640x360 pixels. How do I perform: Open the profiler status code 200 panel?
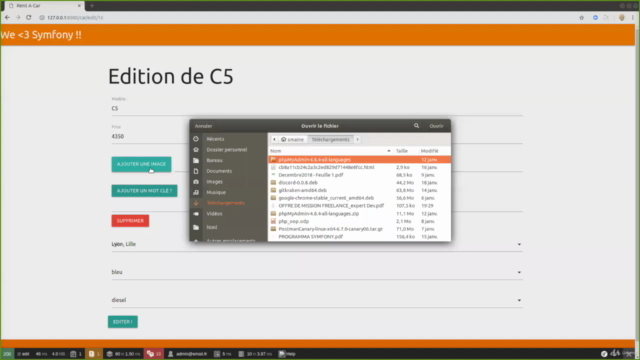coord(7,354)
